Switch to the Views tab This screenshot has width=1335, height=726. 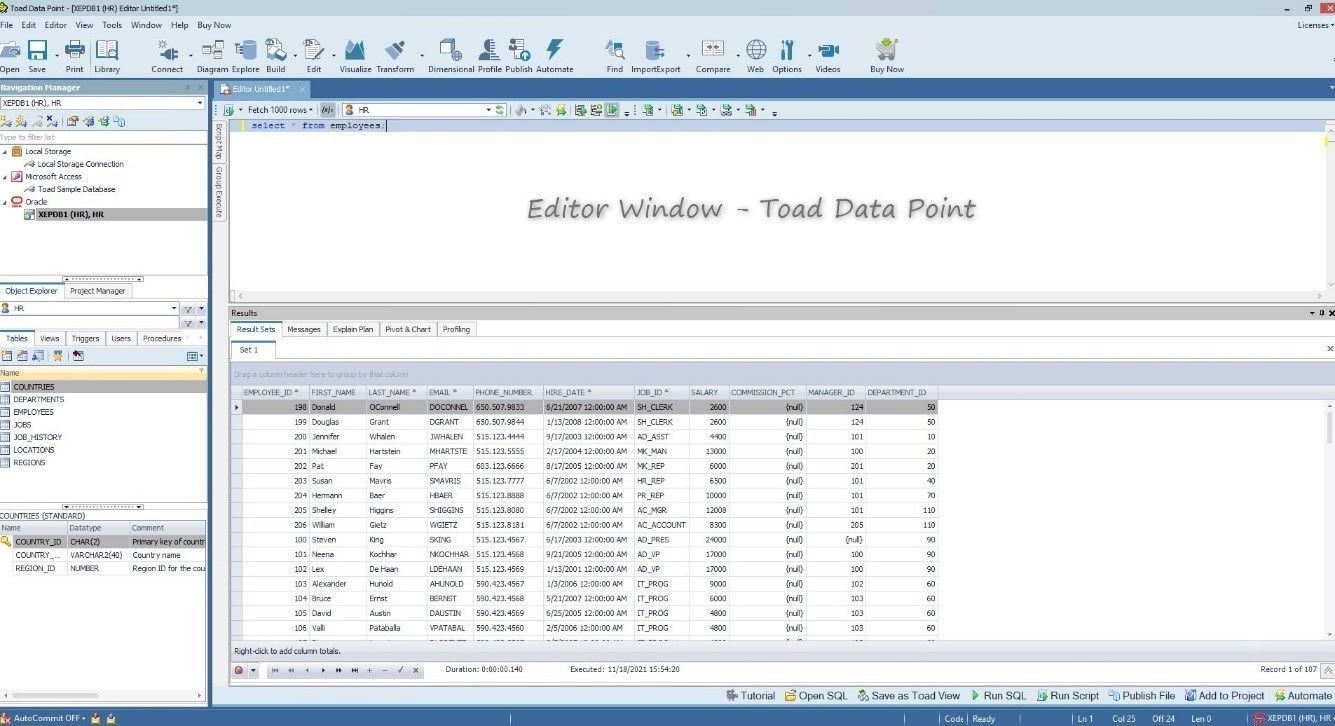point(50,339)
